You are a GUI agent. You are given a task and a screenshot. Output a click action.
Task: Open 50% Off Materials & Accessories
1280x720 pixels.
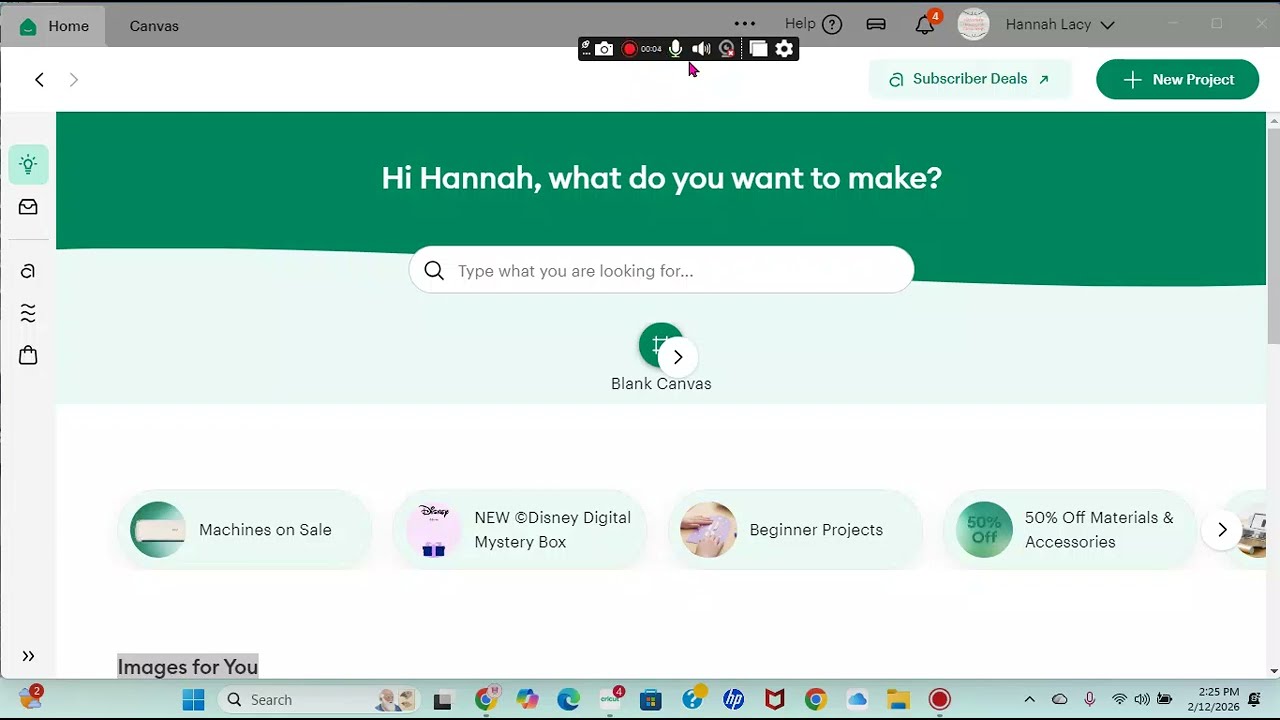click(x=1070, y=530)
